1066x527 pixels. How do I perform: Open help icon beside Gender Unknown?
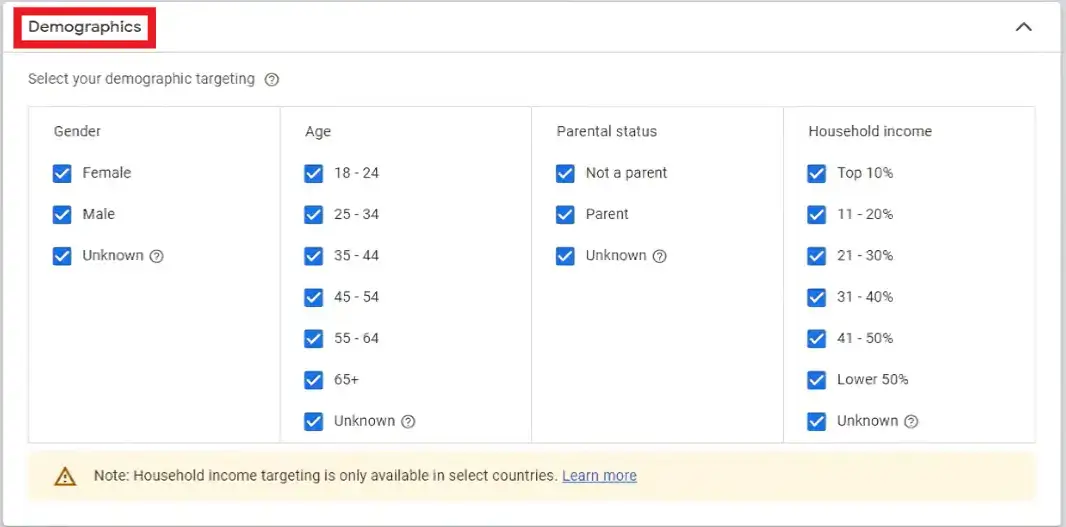coord(156,256)
